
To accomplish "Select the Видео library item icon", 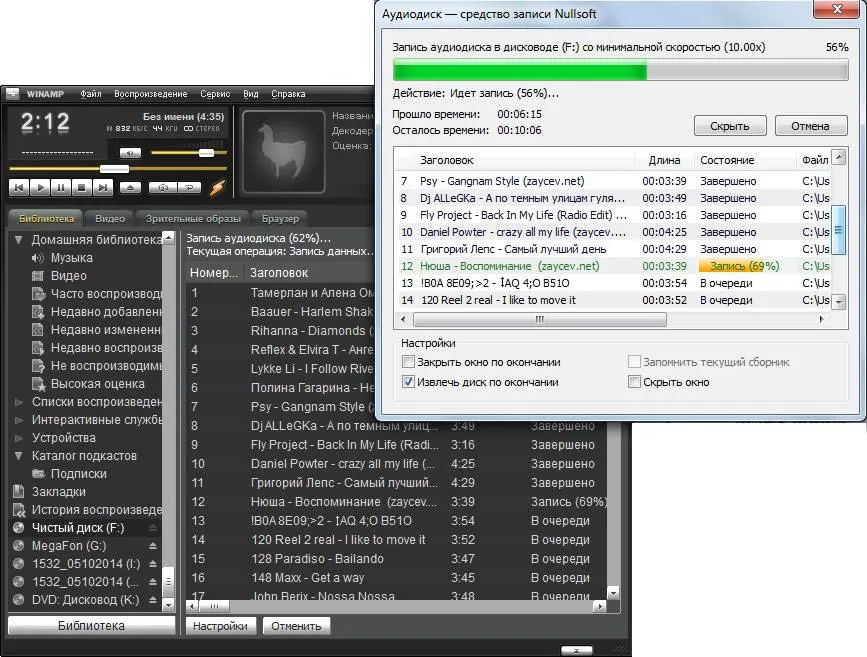I will [x=38, y=275].
